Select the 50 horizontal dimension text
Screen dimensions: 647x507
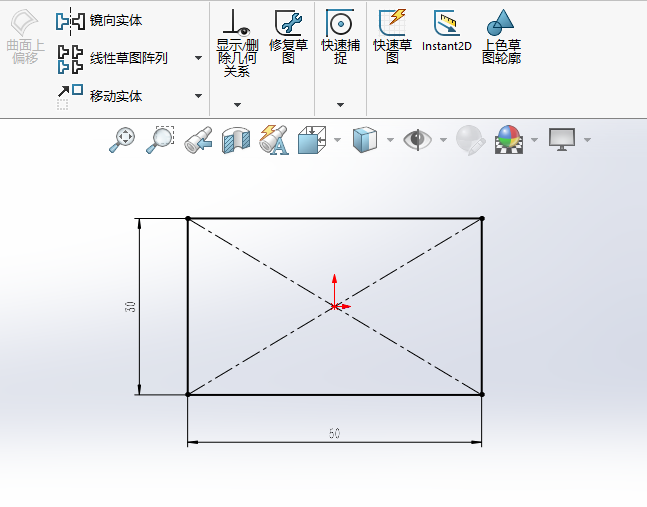pos(335,433)
